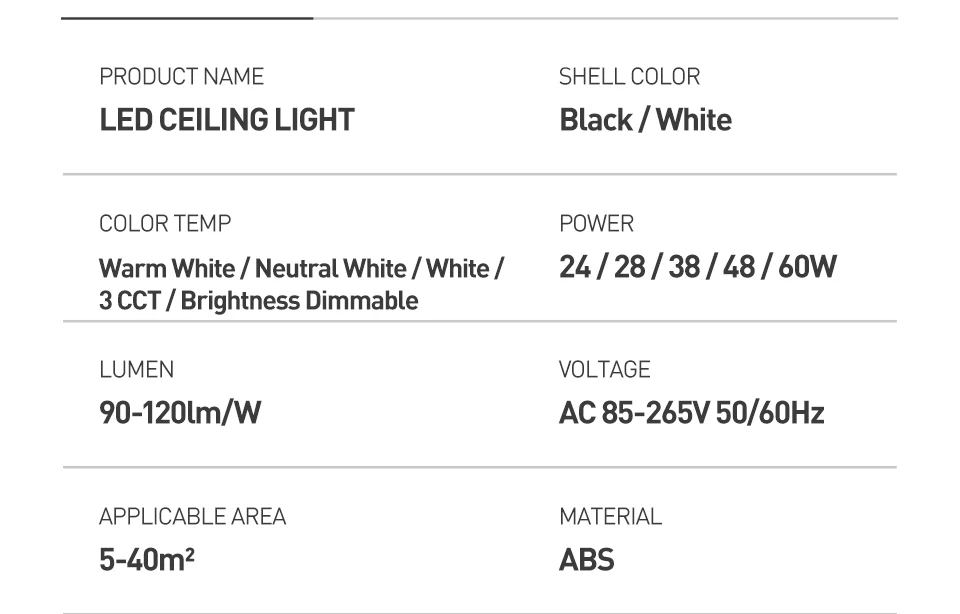Click the SHELL COLOR label
960x614 pixels.
(629, 77)
